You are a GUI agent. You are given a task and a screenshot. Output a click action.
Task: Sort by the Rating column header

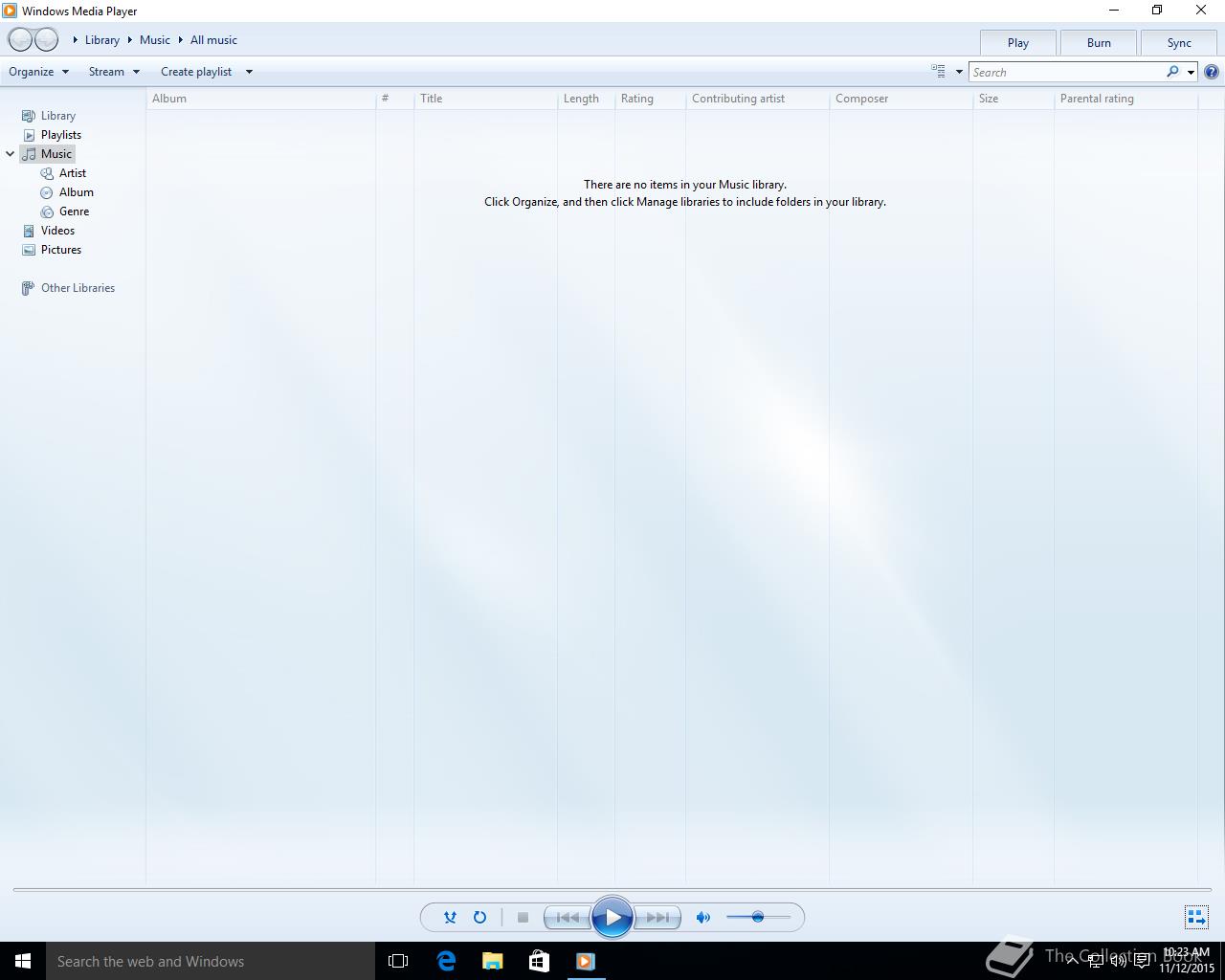tap(650, 99)
